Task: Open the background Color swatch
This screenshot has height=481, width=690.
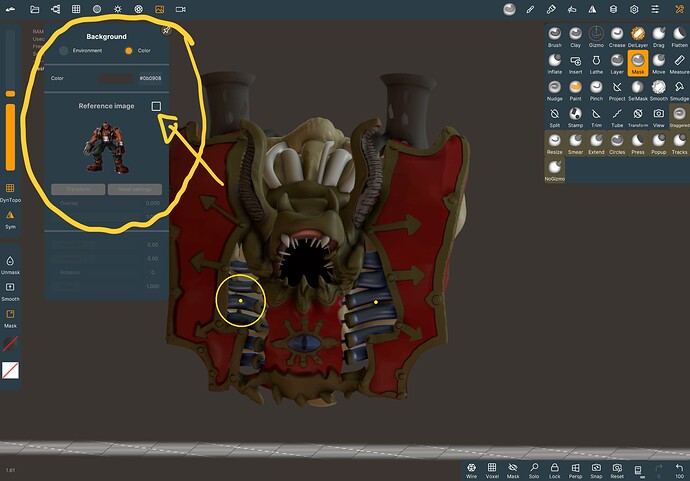Action: click(116, 78)
